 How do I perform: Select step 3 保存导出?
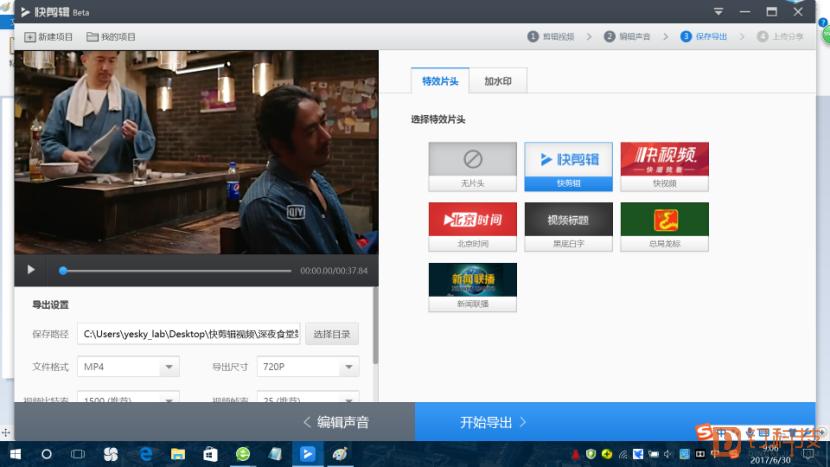[704, 37]
